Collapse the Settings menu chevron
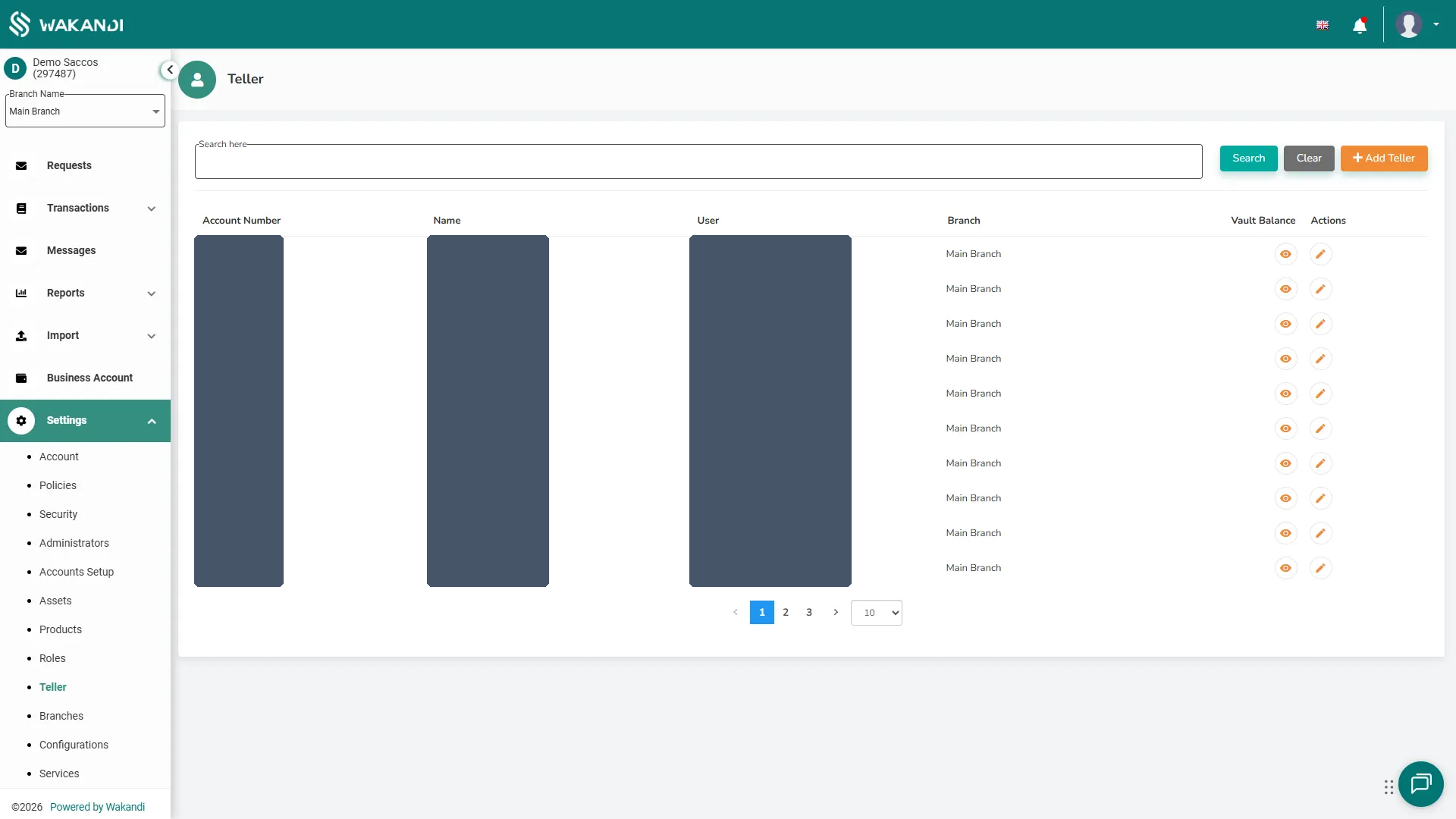Screen dimensions: 1456x819 (x=152, y=421)
